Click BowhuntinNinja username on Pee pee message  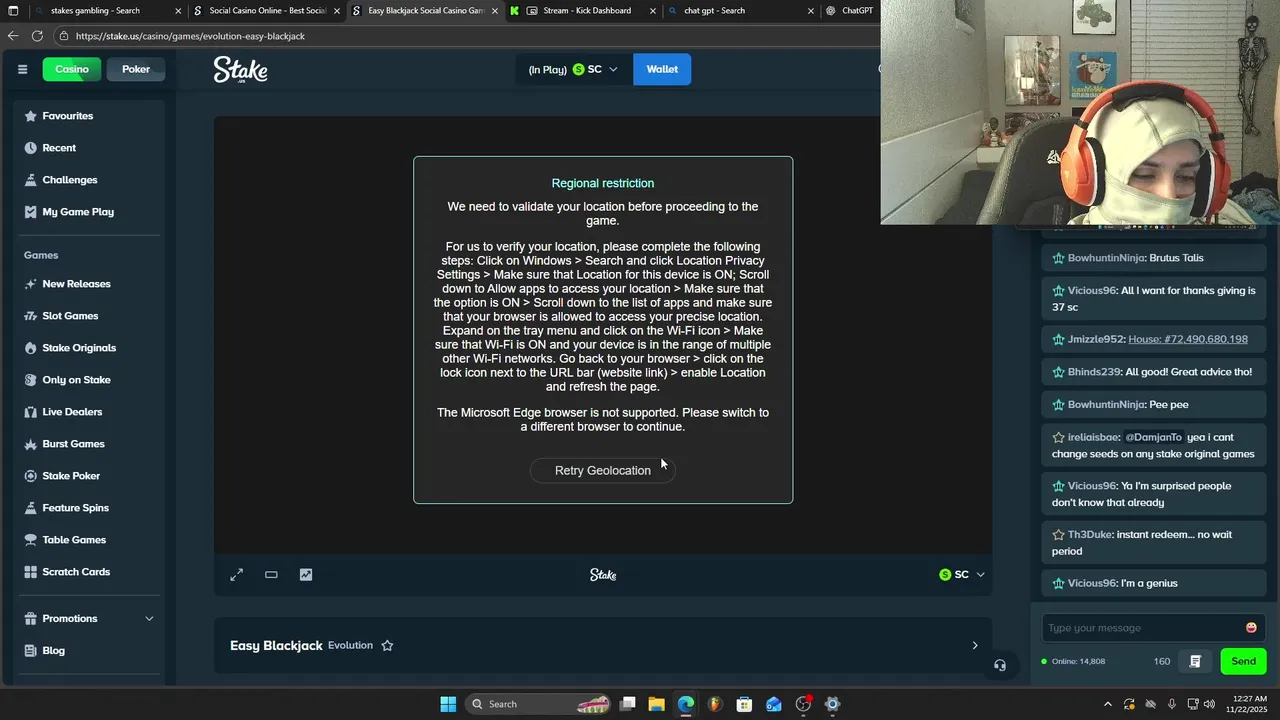point(1106,405)
